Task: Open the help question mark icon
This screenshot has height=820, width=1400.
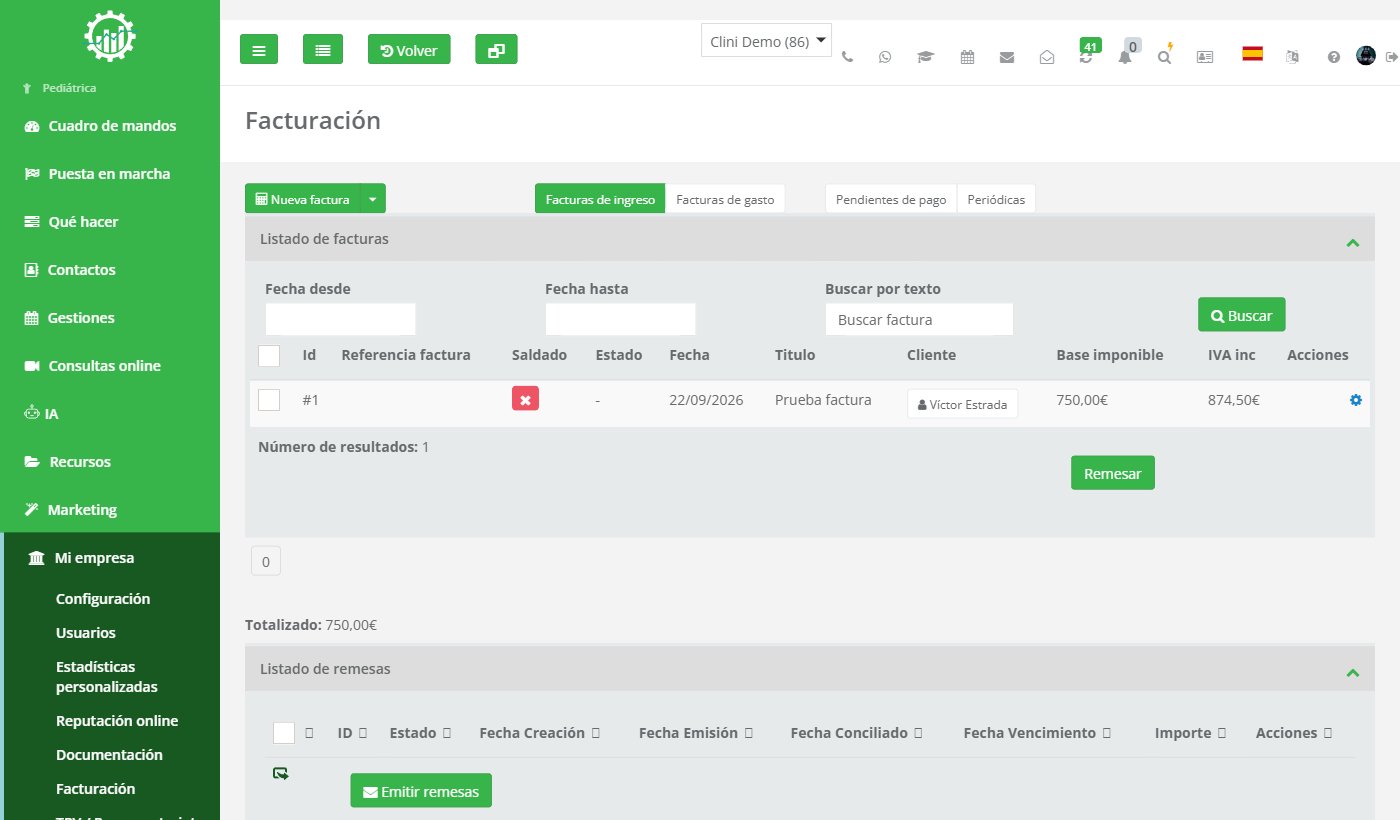Action: point(1333,57)
